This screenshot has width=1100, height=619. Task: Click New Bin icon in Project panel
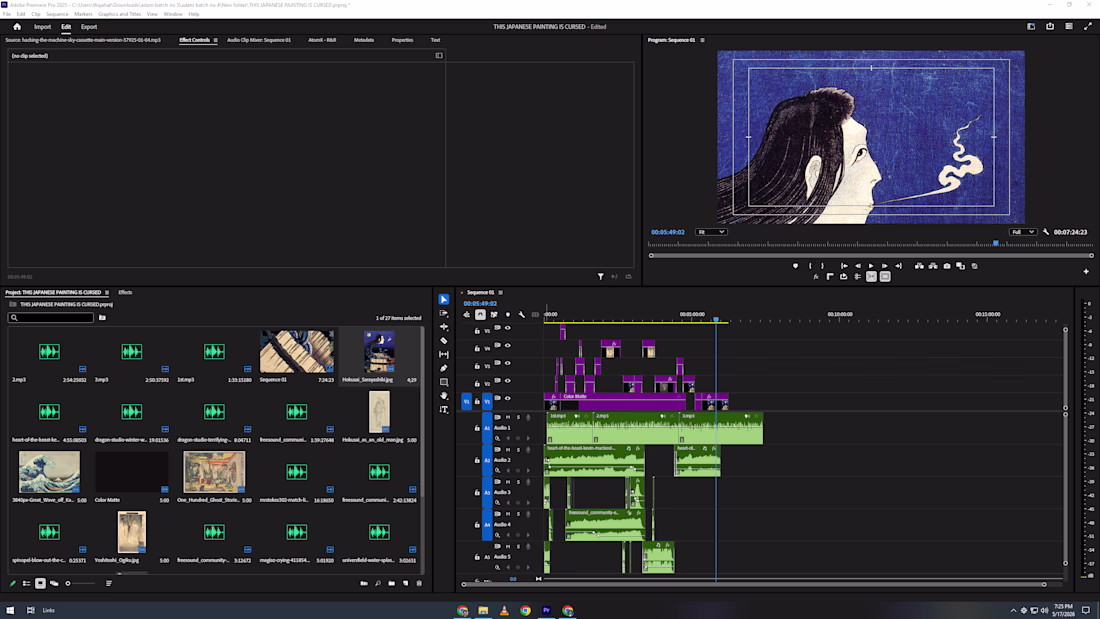[x=391, y=583]
